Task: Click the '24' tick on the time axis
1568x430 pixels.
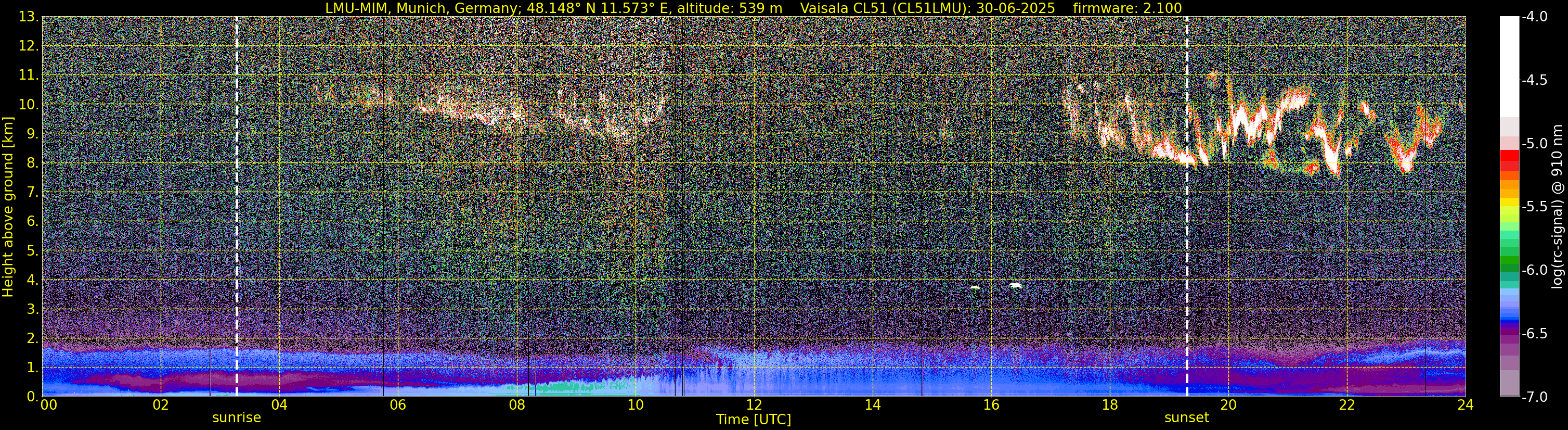Action: coord(1466,405)
